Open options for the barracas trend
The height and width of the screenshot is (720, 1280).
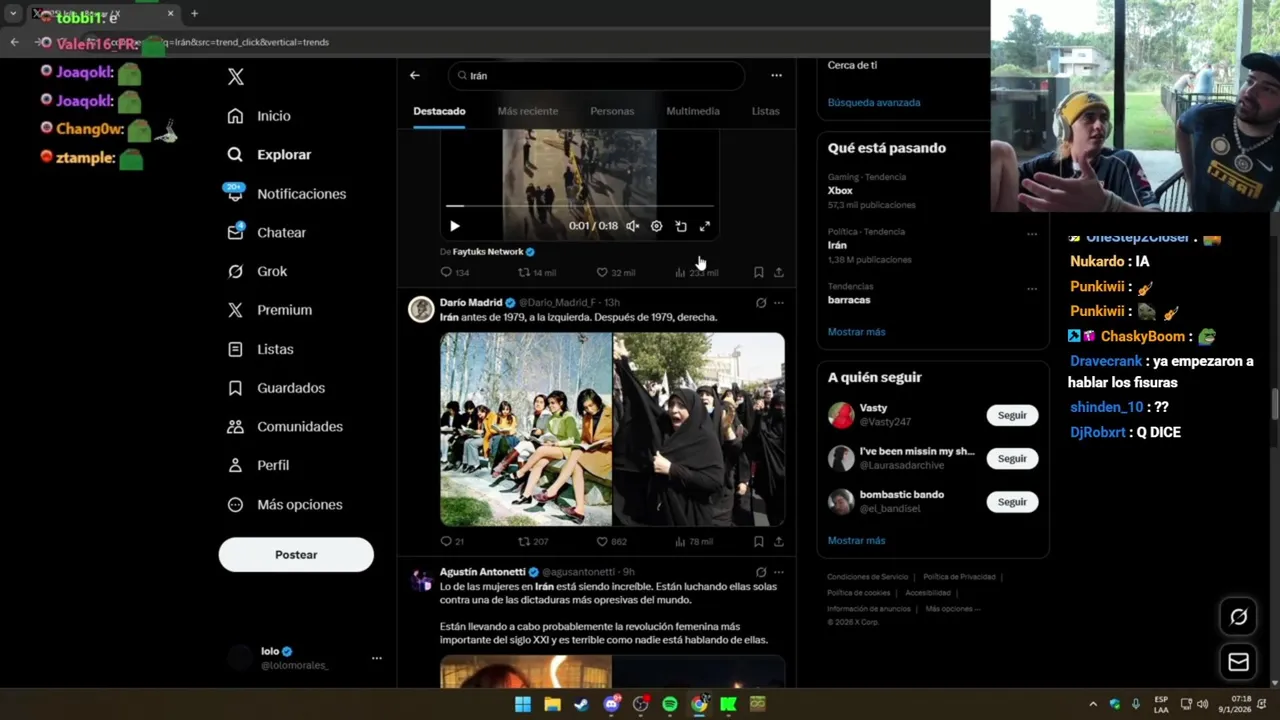pyautogui.click(x=1032, y=289)
